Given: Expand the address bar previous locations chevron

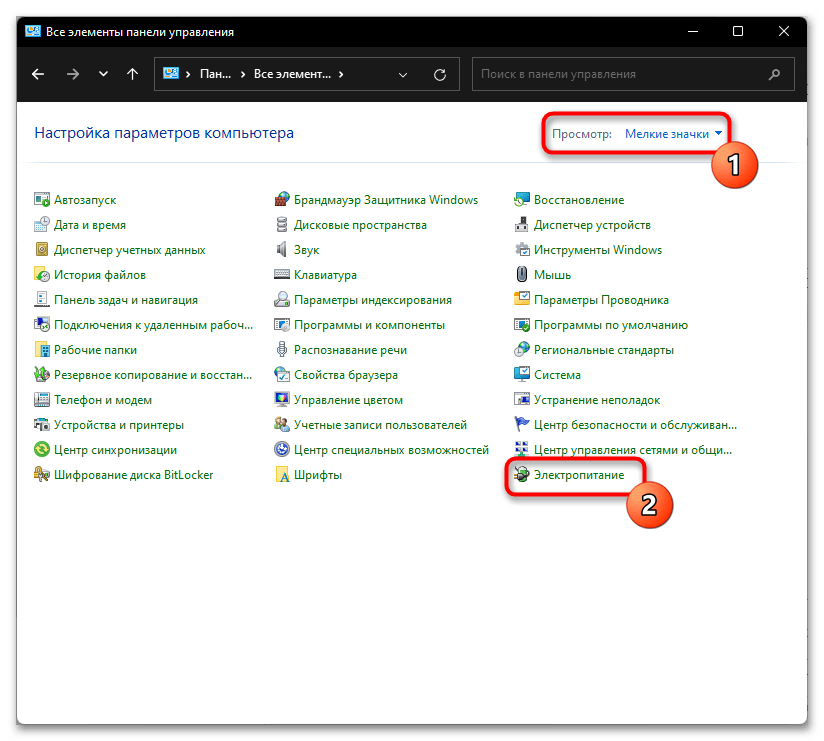Looking at the screenshot, I should tap(403, 74).
